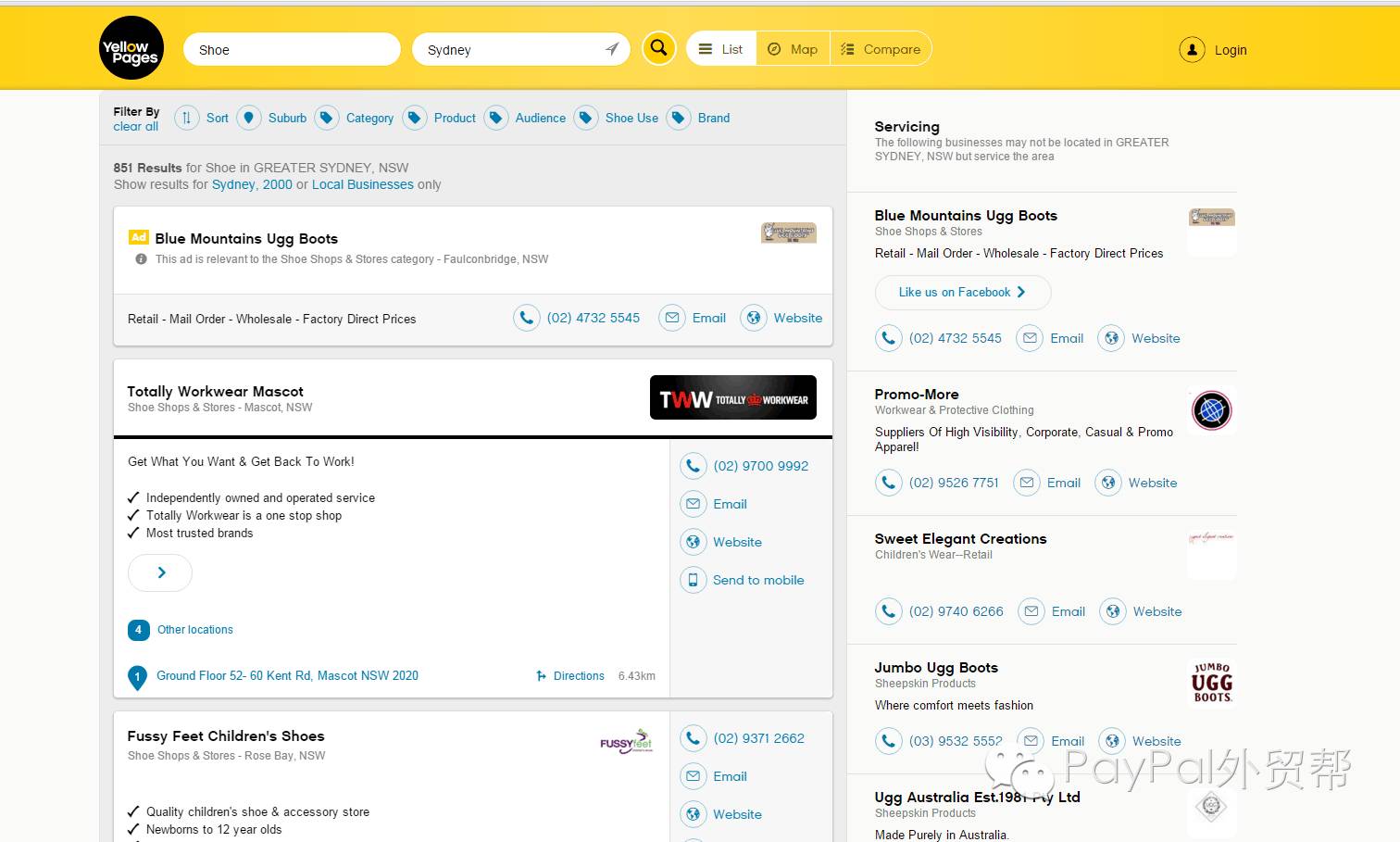Click the info icon beside ad relevance note

pyautogui.click(x=141, y=259)
